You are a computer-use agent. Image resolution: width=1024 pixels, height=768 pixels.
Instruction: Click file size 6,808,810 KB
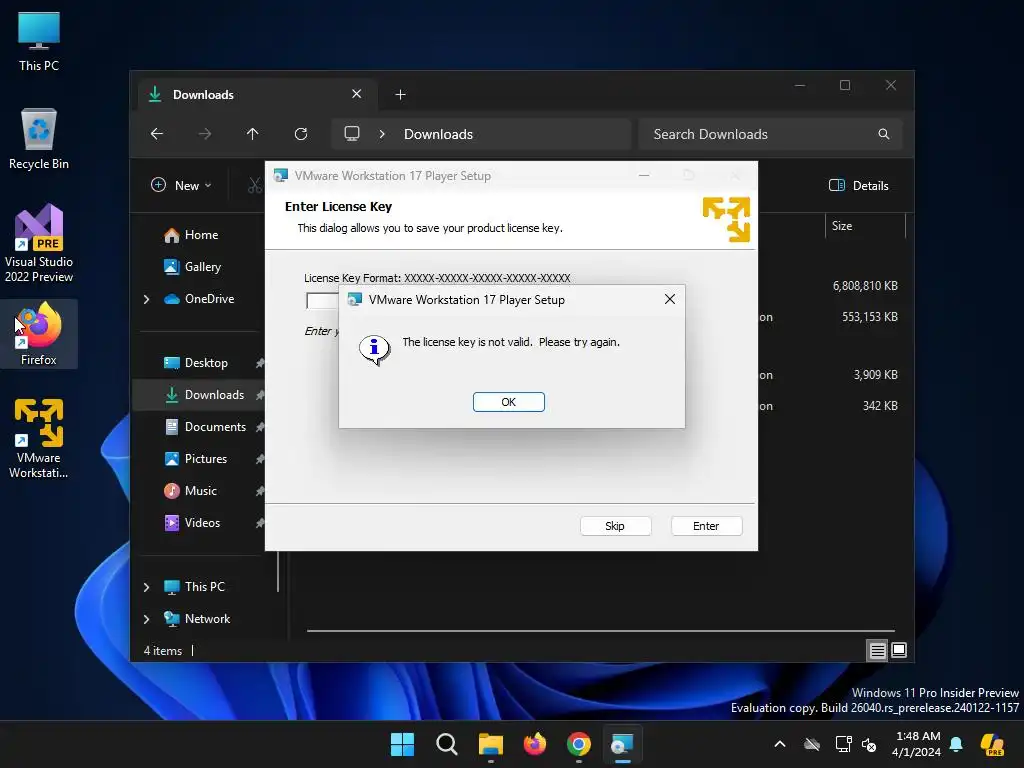[865, 286]
